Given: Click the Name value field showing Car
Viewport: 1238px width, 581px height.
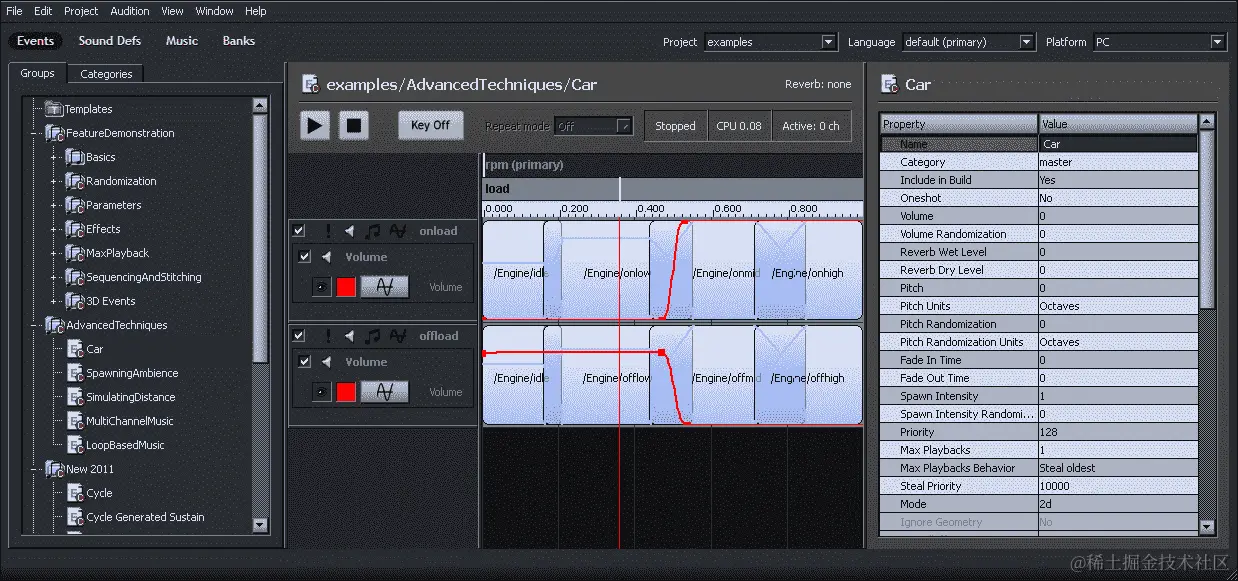Looking at the screenshot, I should (1118, 144).
